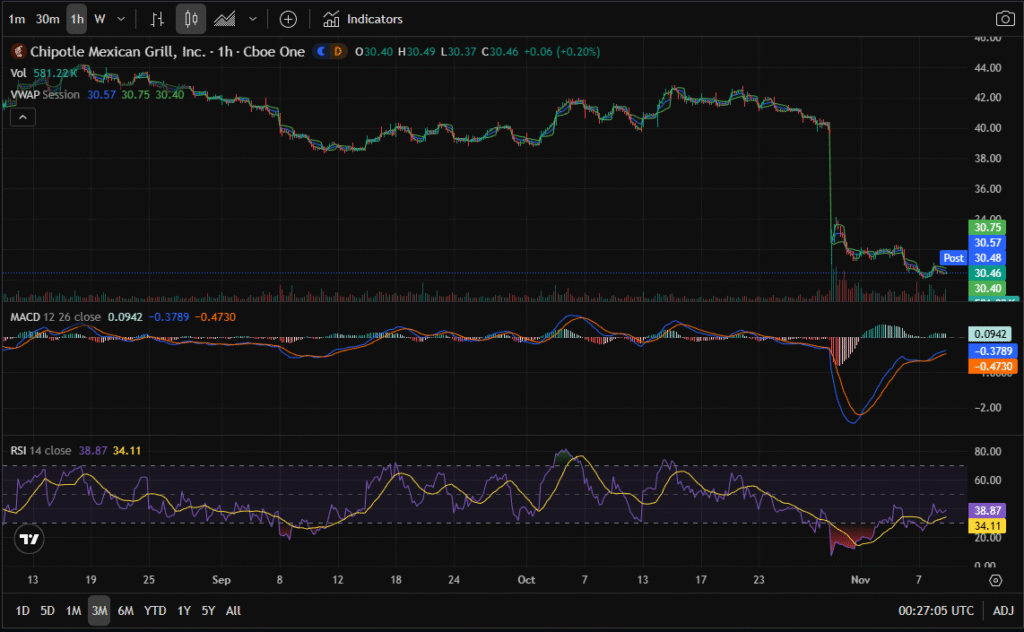The height and width of the screenshot is (632, 1024).
Task: Select the bars chart style icon
Action: [x=157, y=19]
